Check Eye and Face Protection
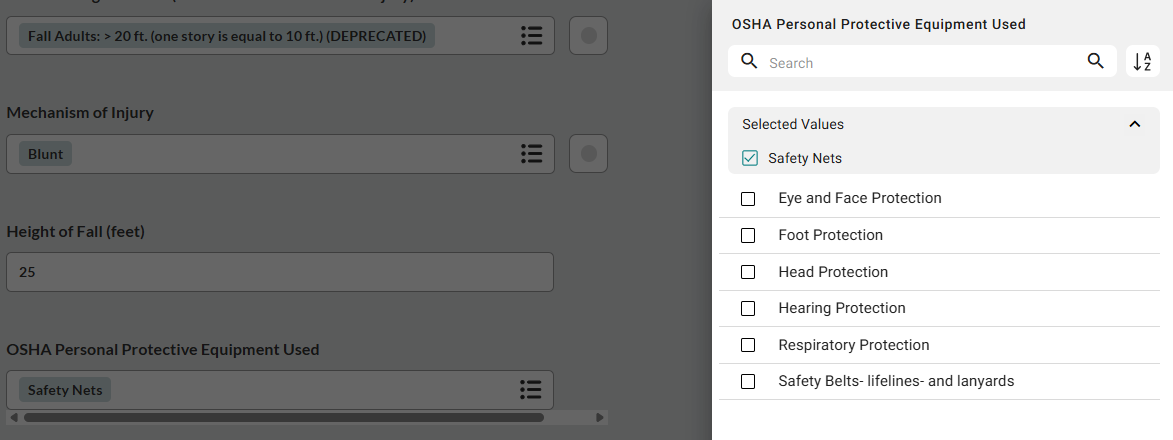The image size is (1173, 440). click(x=748, y=199)
